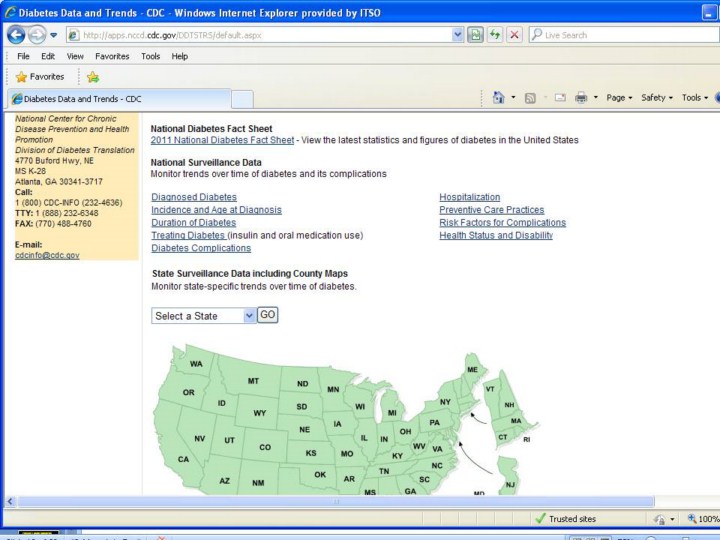Expand the address bar URL history dropdown
The width and height of the screenshot is (720, 540).
point(458,34)
